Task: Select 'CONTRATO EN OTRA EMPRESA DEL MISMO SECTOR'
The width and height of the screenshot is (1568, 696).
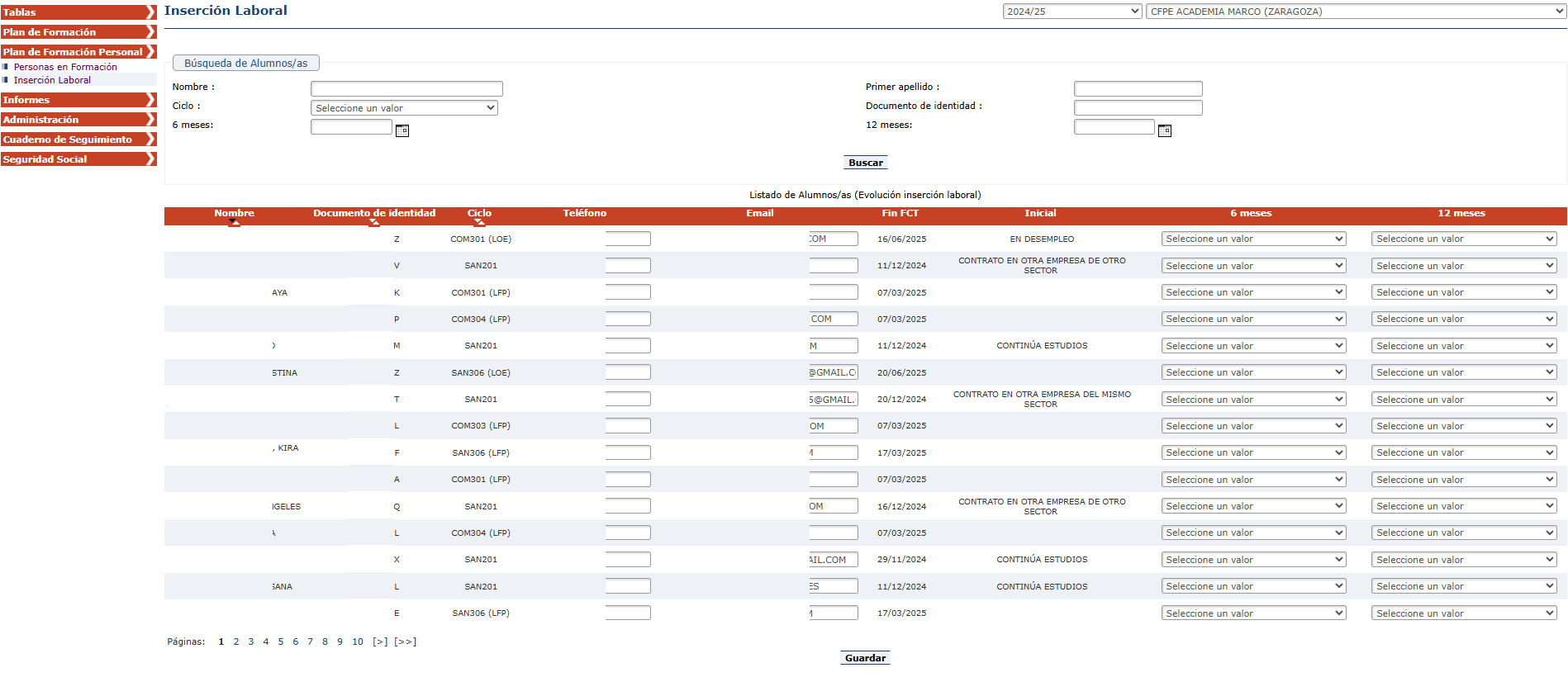Action: 1042,400
